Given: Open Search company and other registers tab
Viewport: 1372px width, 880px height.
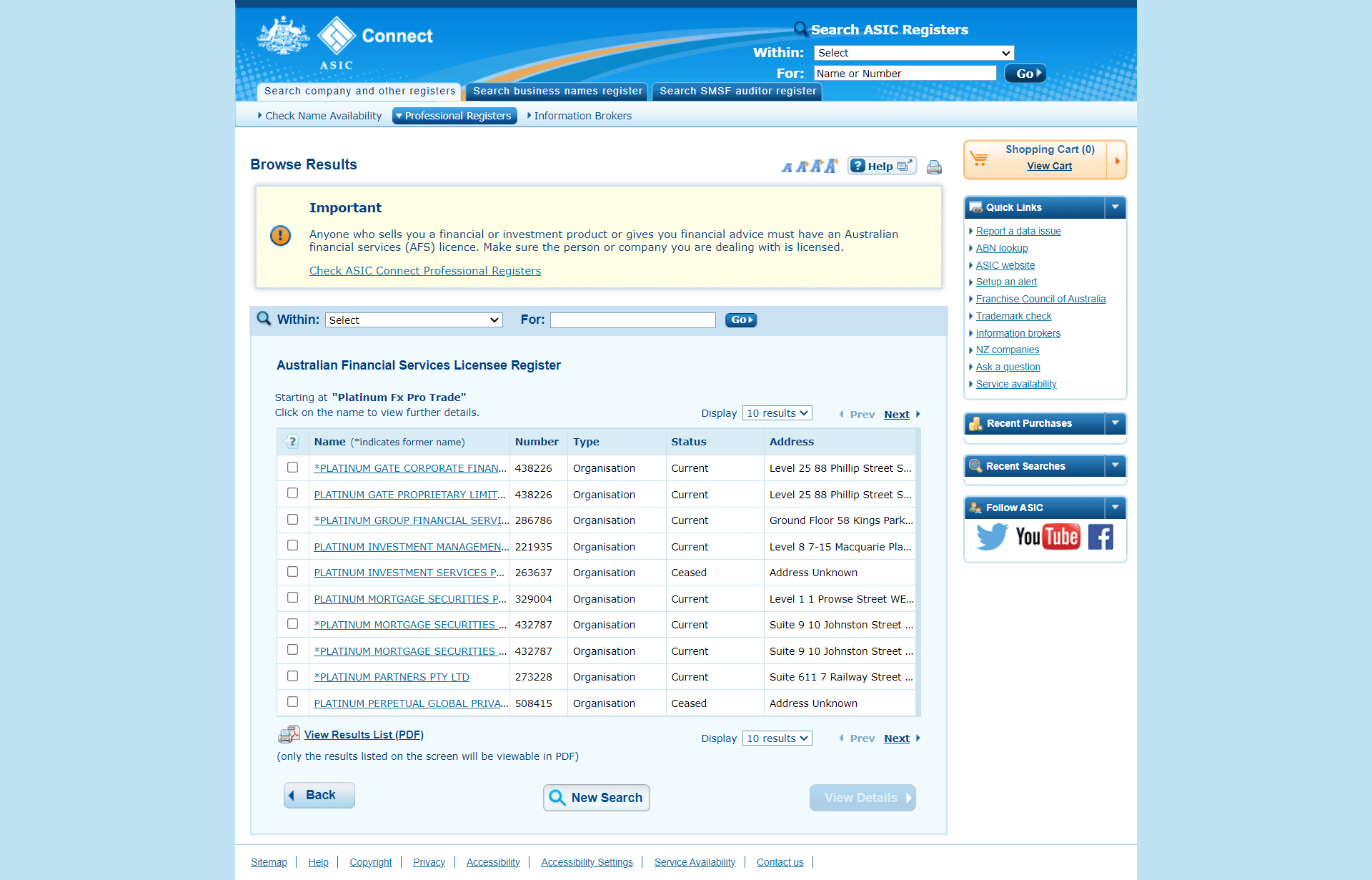Looking at the screenshot, I should tap(359, 92).
